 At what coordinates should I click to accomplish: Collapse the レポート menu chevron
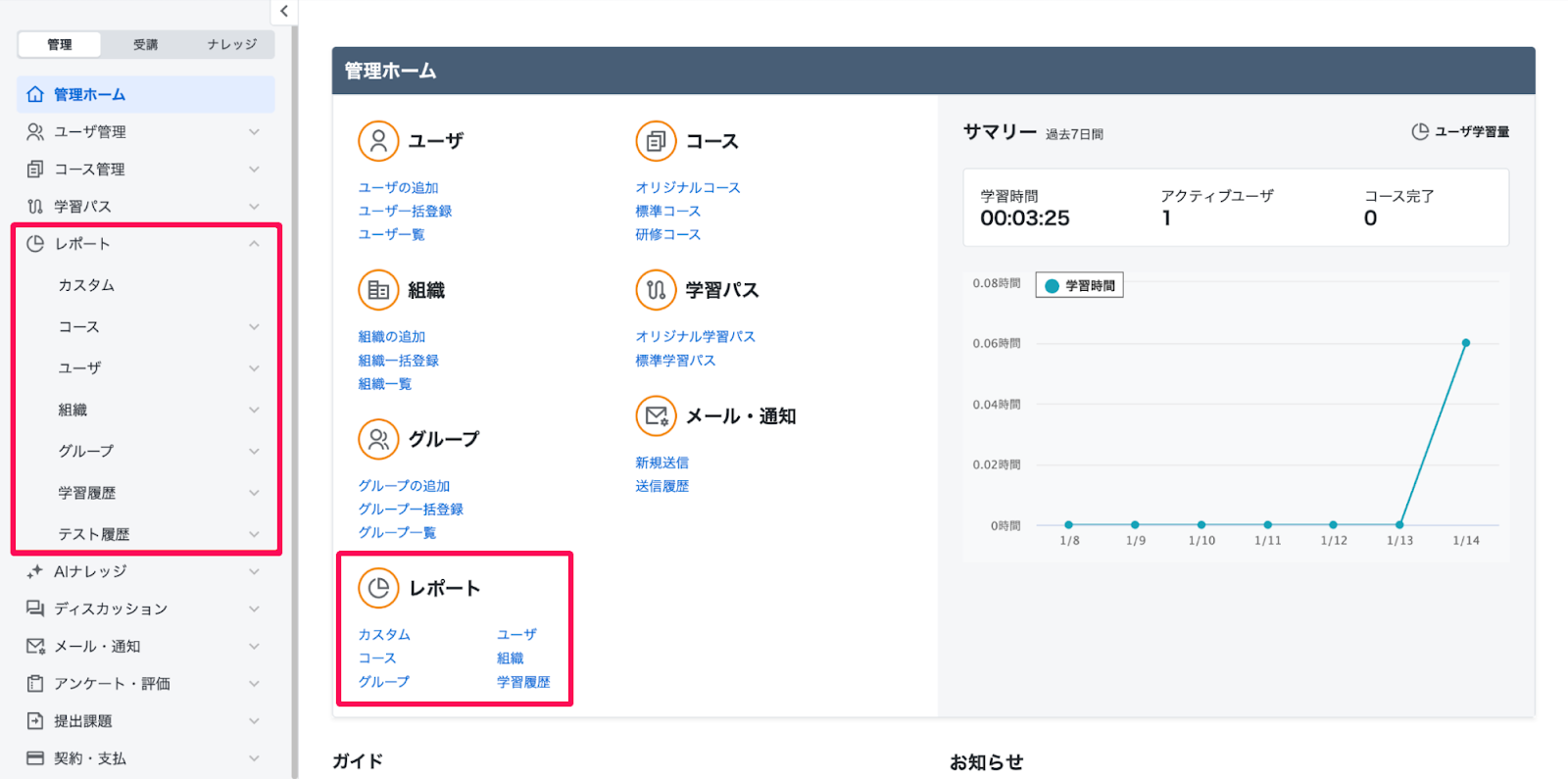254,243
